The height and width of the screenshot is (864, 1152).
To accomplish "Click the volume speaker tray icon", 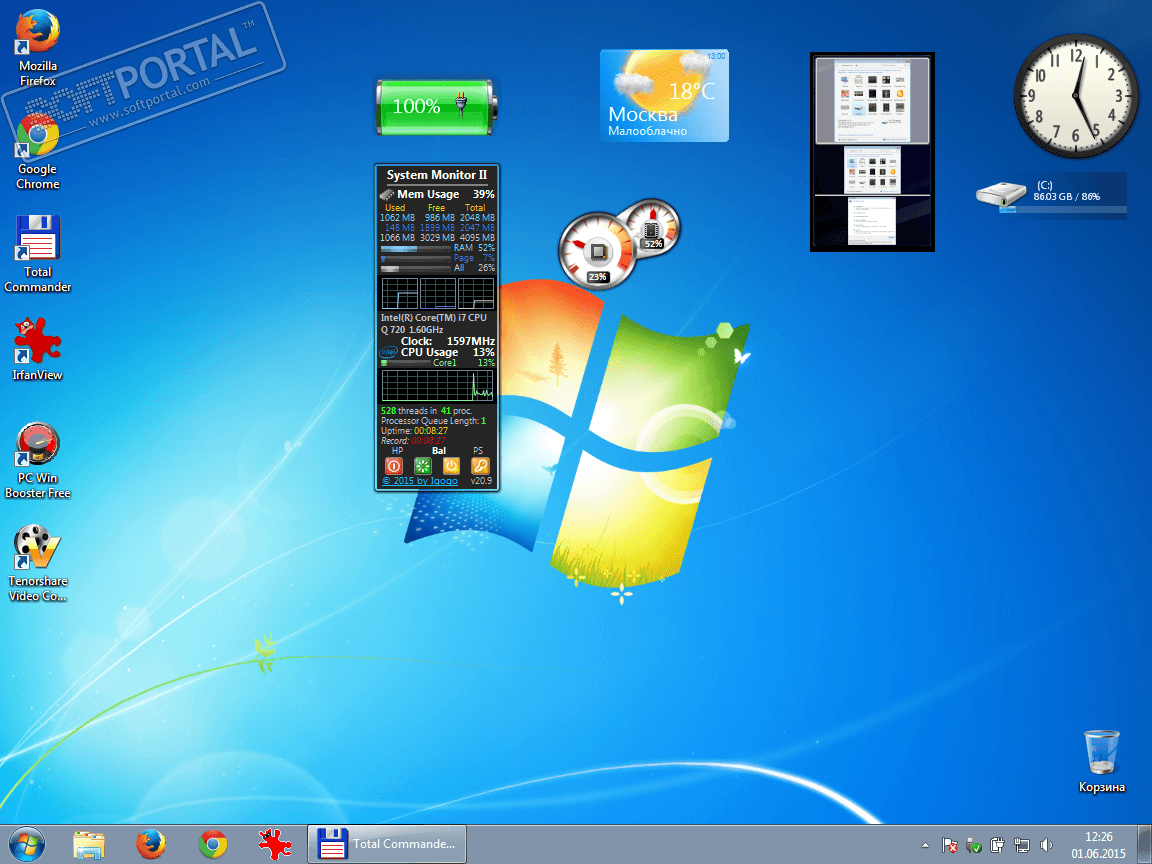I will tap(1045, 846).
